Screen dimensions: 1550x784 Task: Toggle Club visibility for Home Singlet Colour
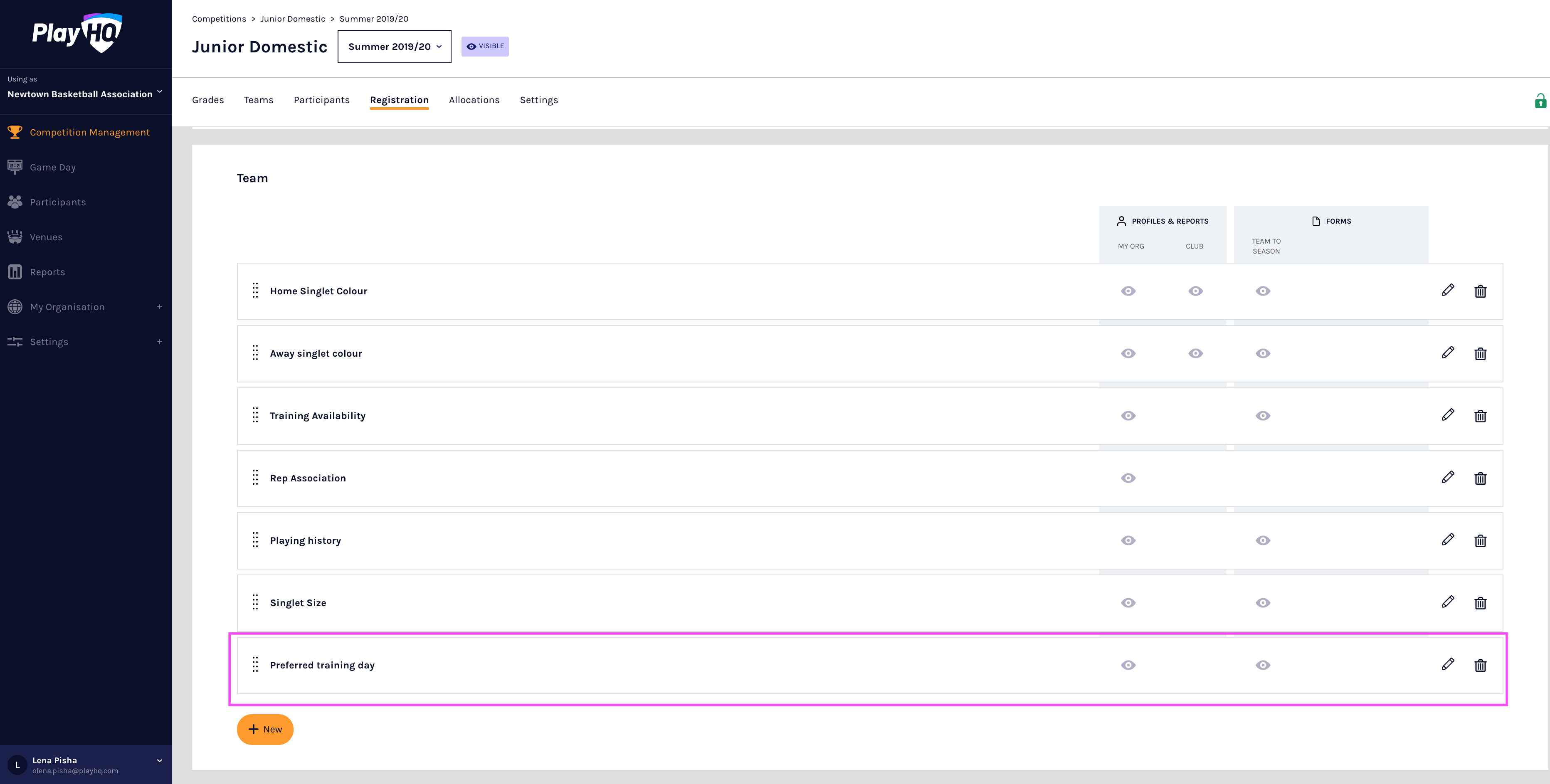[1195, 291]
